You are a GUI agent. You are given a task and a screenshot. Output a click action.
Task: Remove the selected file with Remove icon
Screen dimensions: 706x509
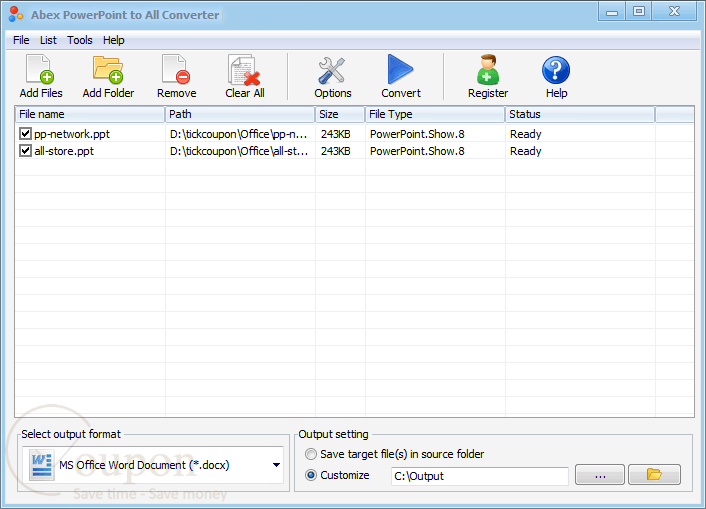[176, 70]
